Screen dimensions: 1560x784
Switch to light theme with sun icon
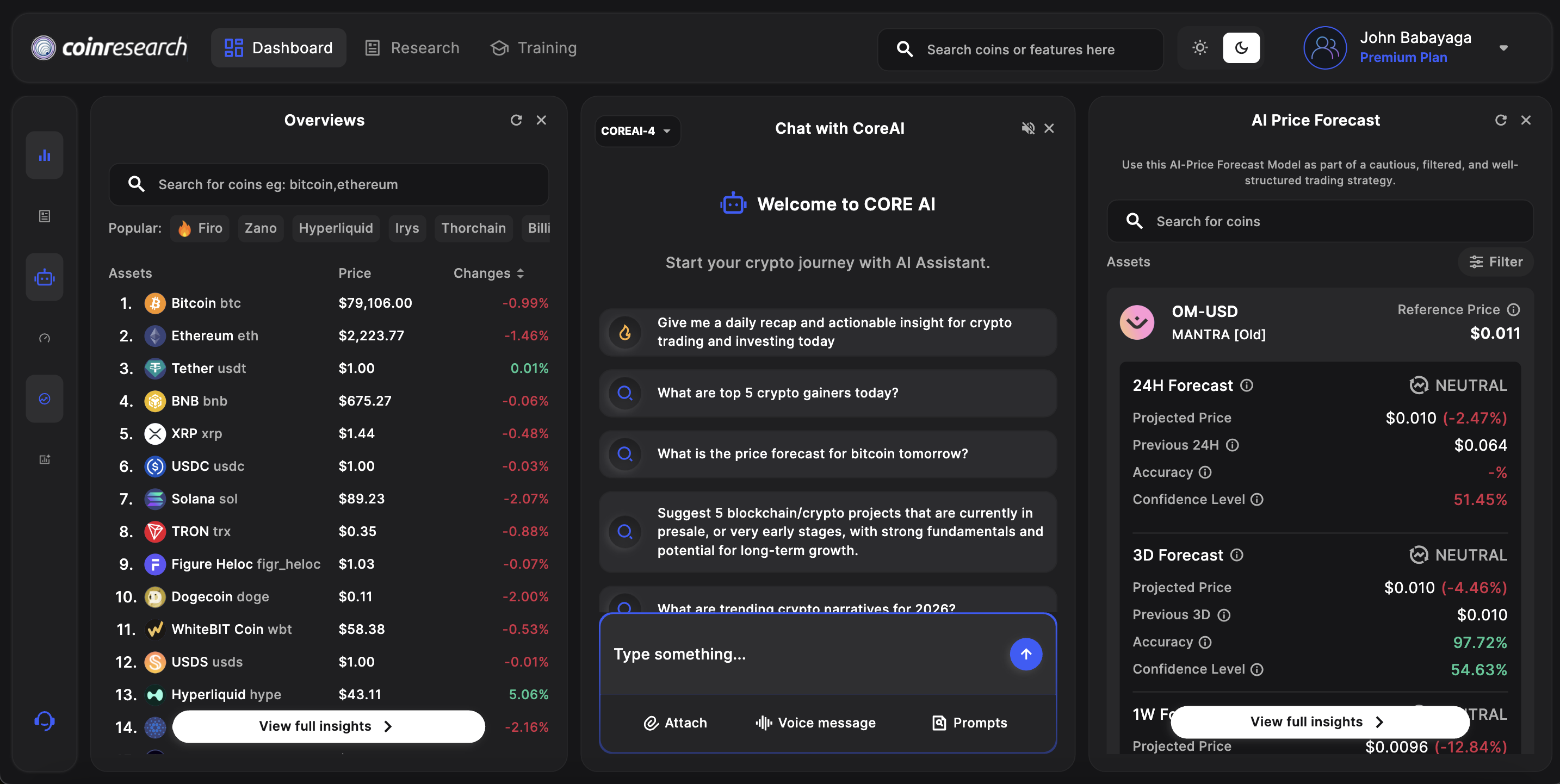(1200, 48)
